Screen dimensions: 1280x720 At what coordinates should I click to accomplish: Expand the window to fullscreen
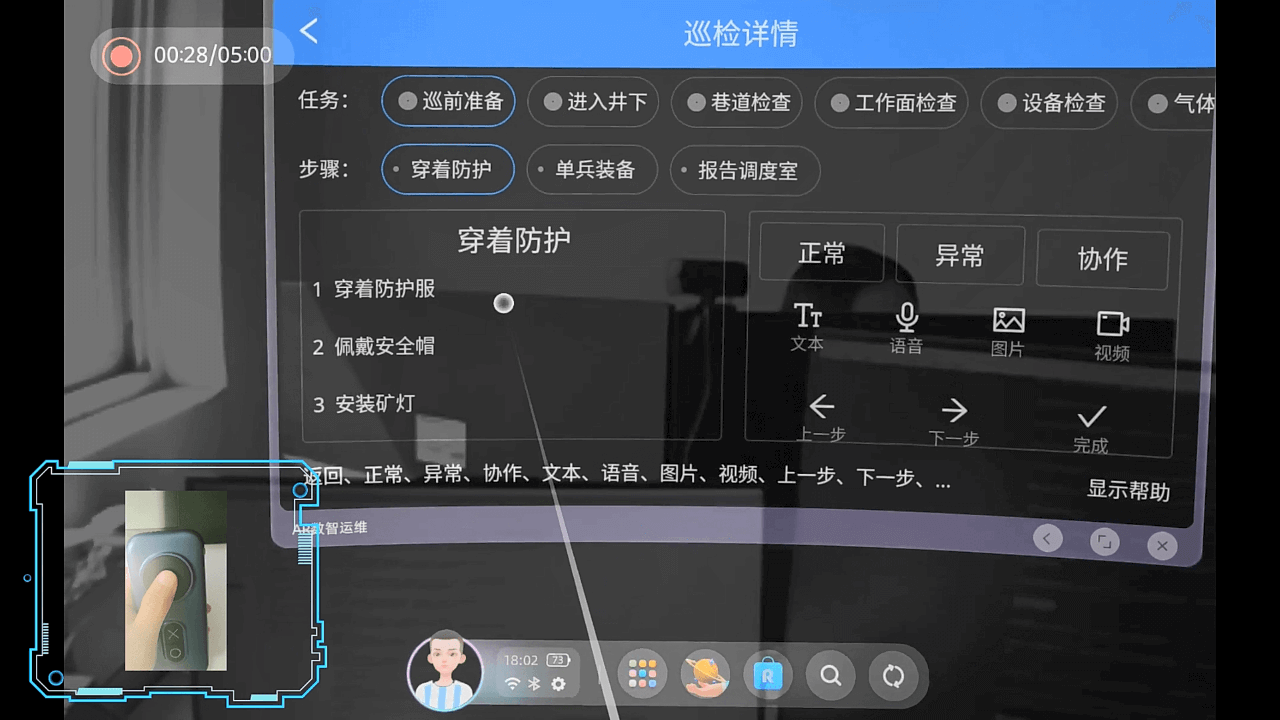coord(1104,540)
